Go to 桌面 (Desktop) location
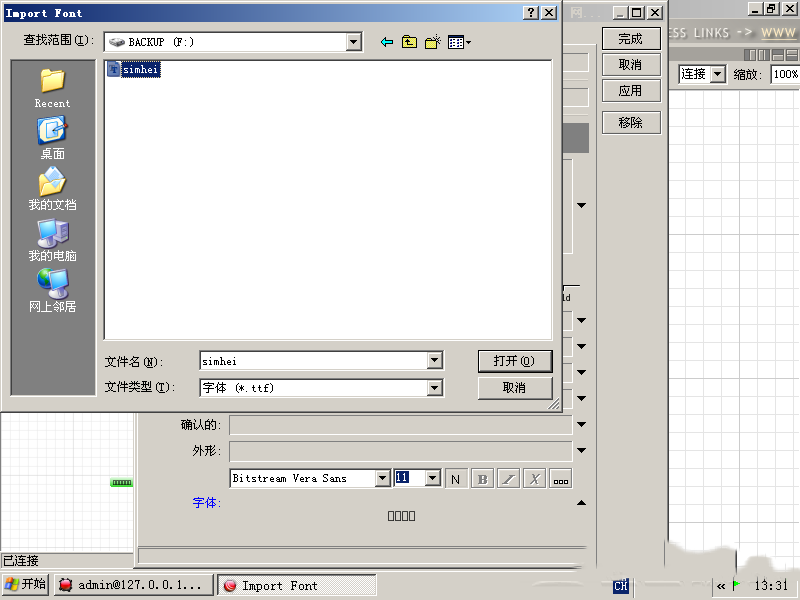 coord(52,137)
